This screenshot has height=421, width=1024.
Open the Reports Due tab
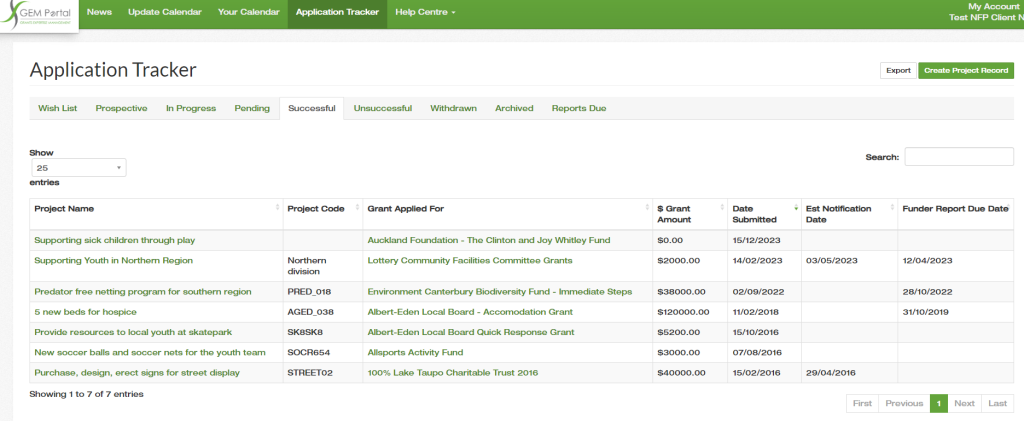click(x=578, y=108)
